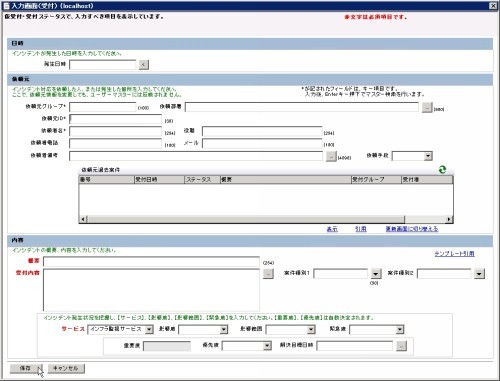
Task: Click the 保存 button
Action: pos(26,368)
